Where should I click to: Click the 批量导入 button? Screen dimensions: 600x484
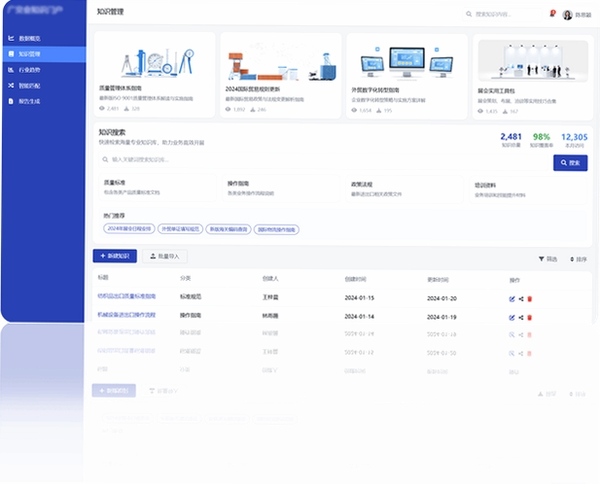click(x=165, y=256)
